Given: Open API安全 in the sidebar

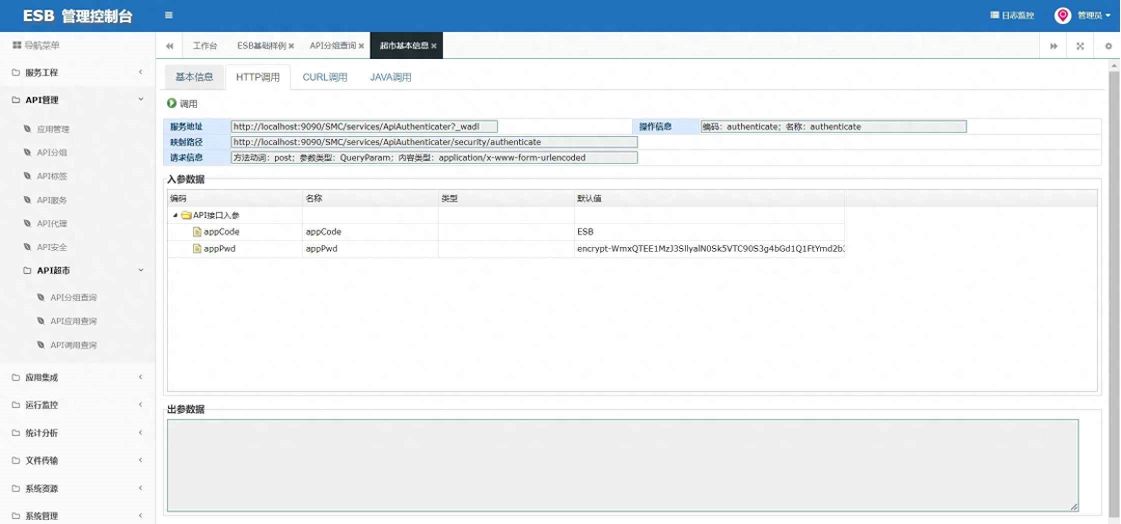Looking at the screenshot, I should click(x=51, y=247).
